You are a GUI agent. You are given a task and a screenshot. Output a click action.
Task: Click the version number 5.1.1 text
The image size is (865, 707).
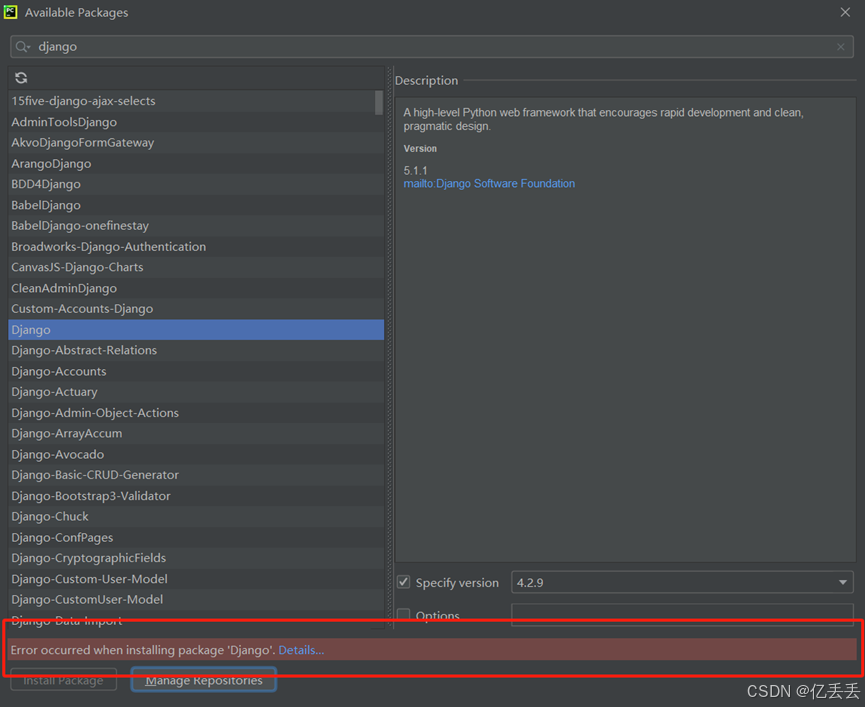[415, 170]
